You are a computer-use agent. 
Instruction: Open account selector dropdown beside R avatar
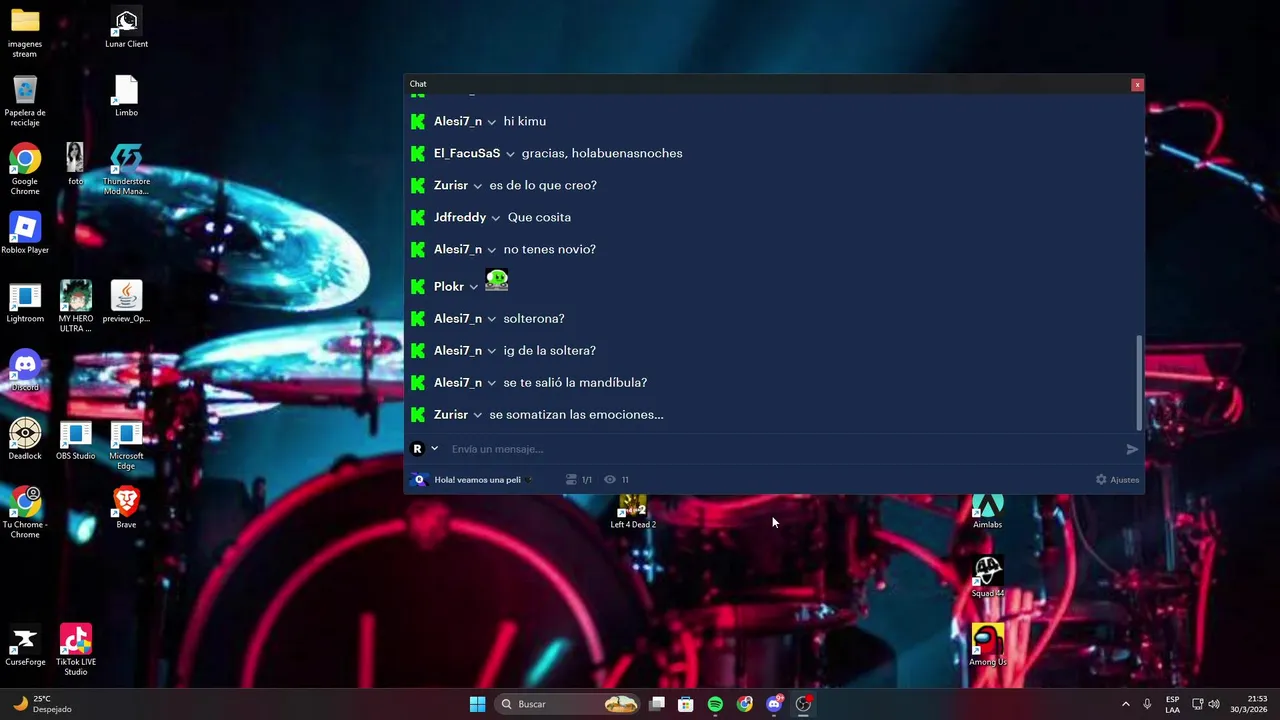point(434,449)
